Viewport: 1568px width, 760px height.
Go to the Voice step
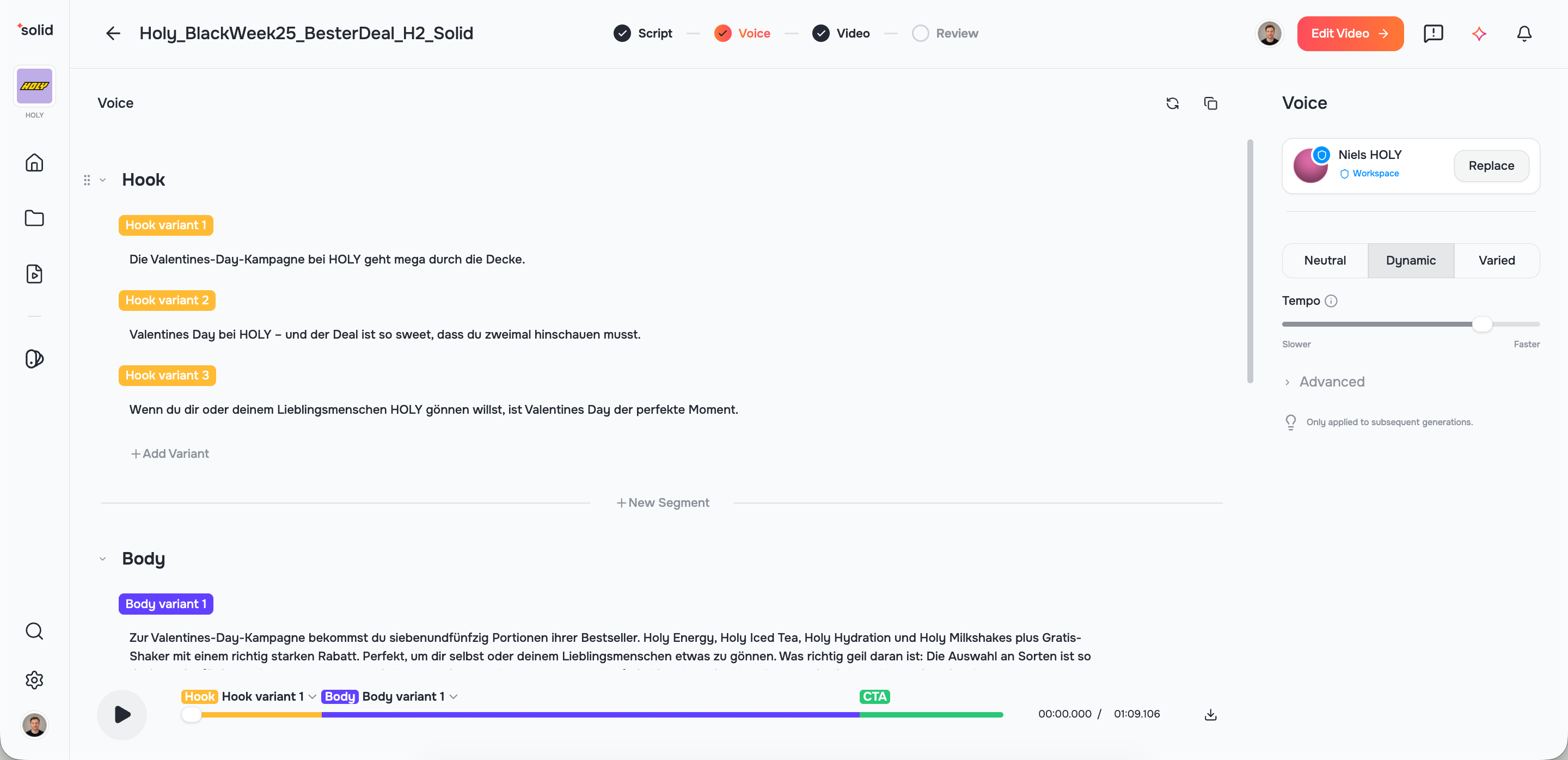tap(742, 33)
